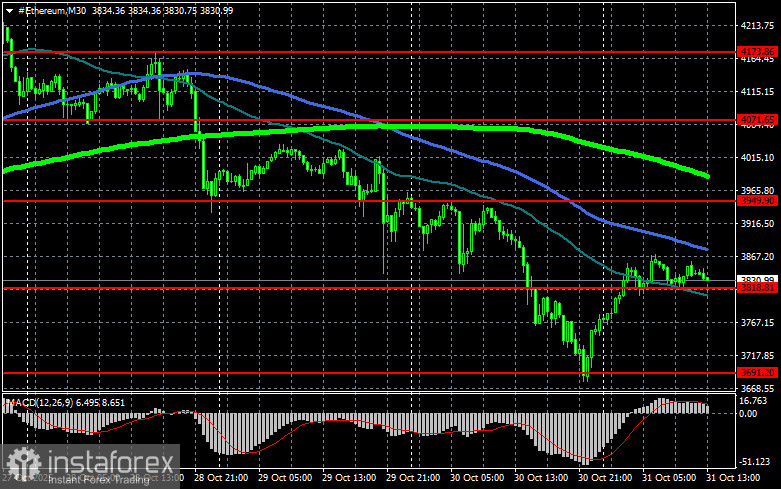Click the current price label 3830.99
Screen dimensions: 781x489
tap(757, 279)
